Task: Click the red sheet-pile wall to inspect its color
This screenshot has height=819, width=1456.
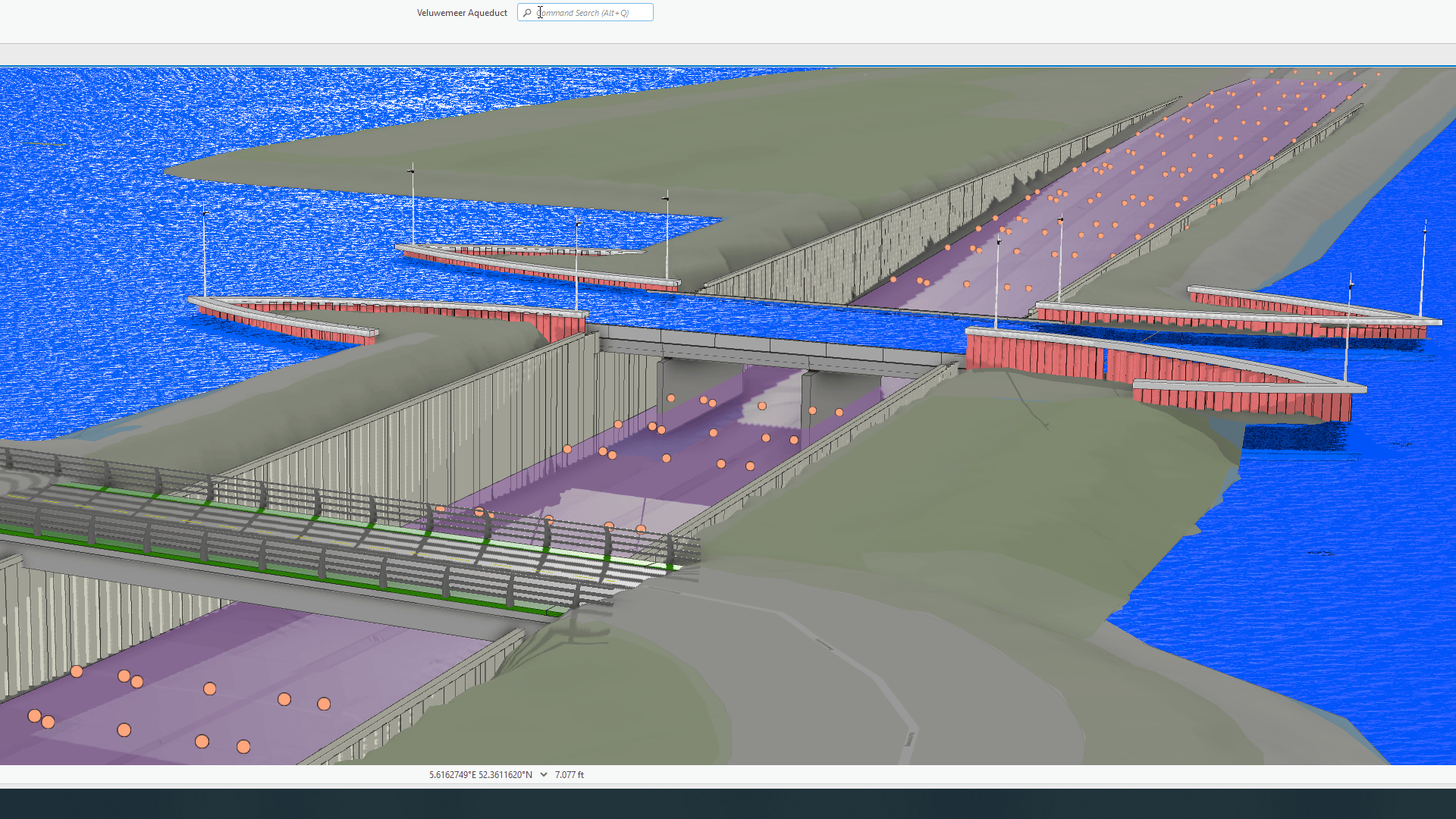Action: (x=1062, y=356)
